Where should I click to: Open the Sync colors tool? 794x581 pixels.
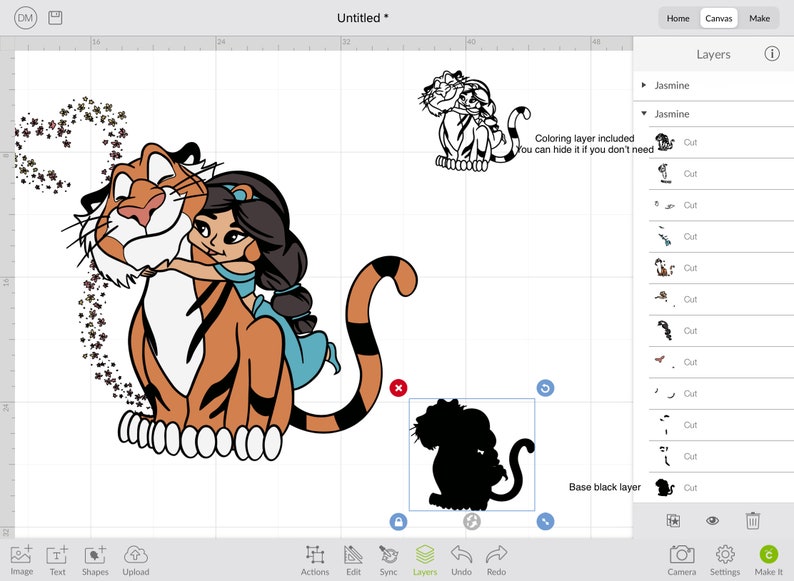[x=388, y=560]
